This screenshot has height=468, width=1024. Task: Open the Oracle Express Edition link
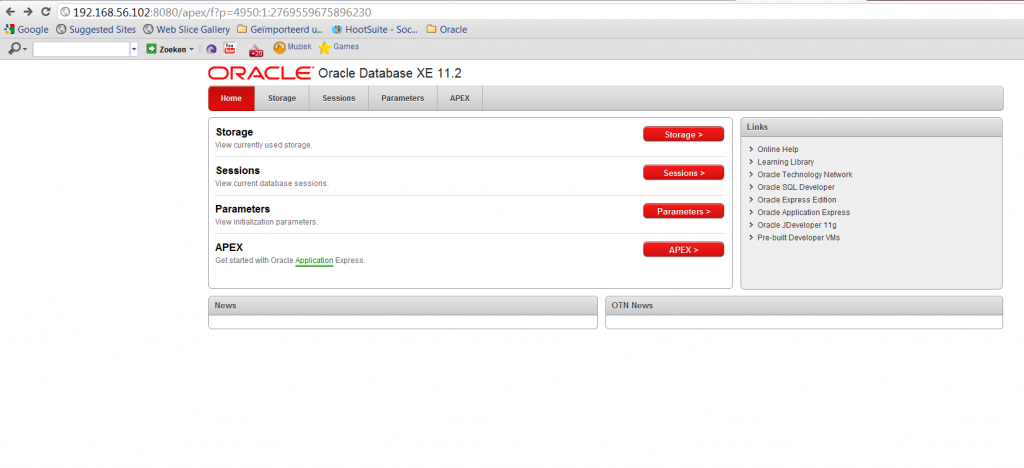click(x=797, y=200)
